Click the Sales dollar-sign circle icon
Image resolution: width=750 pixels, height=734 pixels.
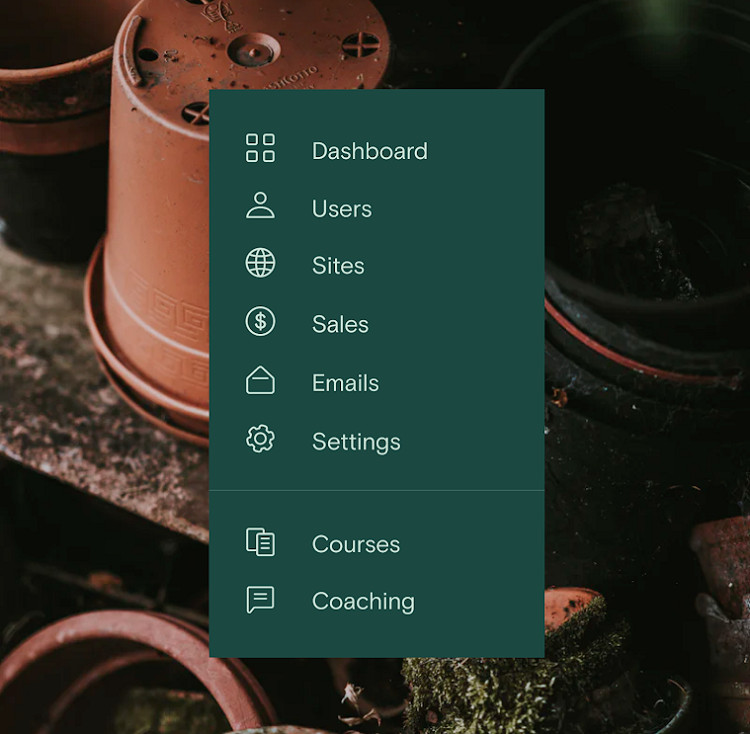(x=260, y=321)
